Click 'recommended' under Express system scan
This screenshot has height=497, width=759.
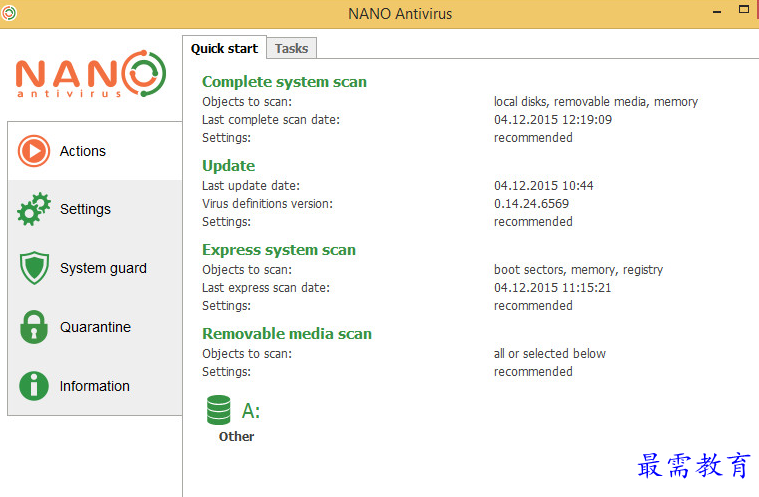click(x=533, y=305)
